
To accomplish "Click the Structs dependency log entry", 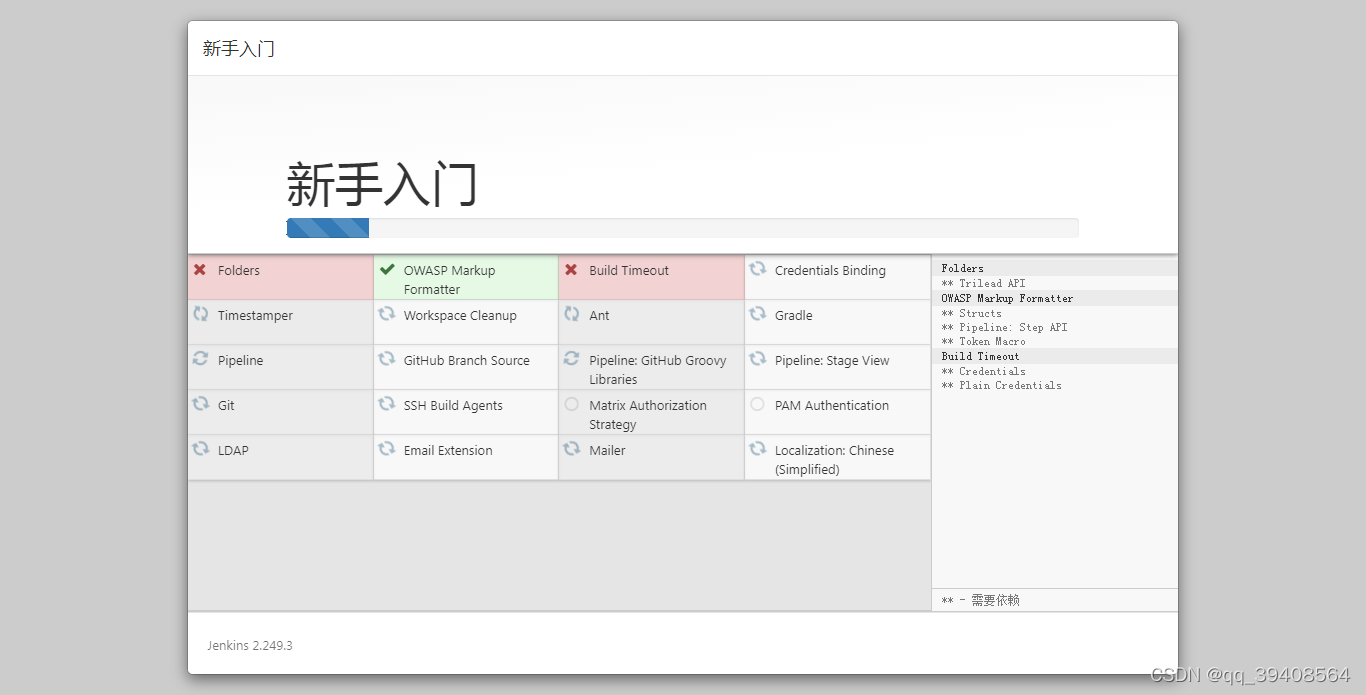I will coord(971,313).
